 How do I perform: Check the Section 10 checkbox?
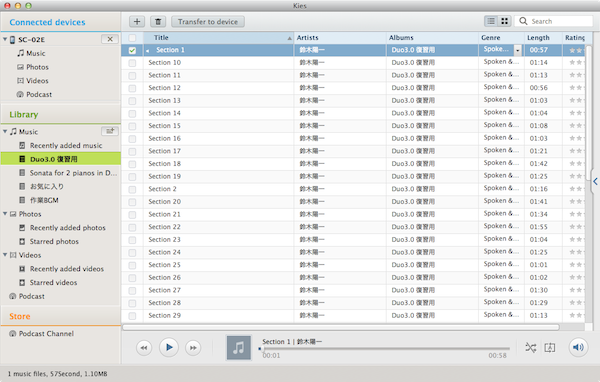132,63
